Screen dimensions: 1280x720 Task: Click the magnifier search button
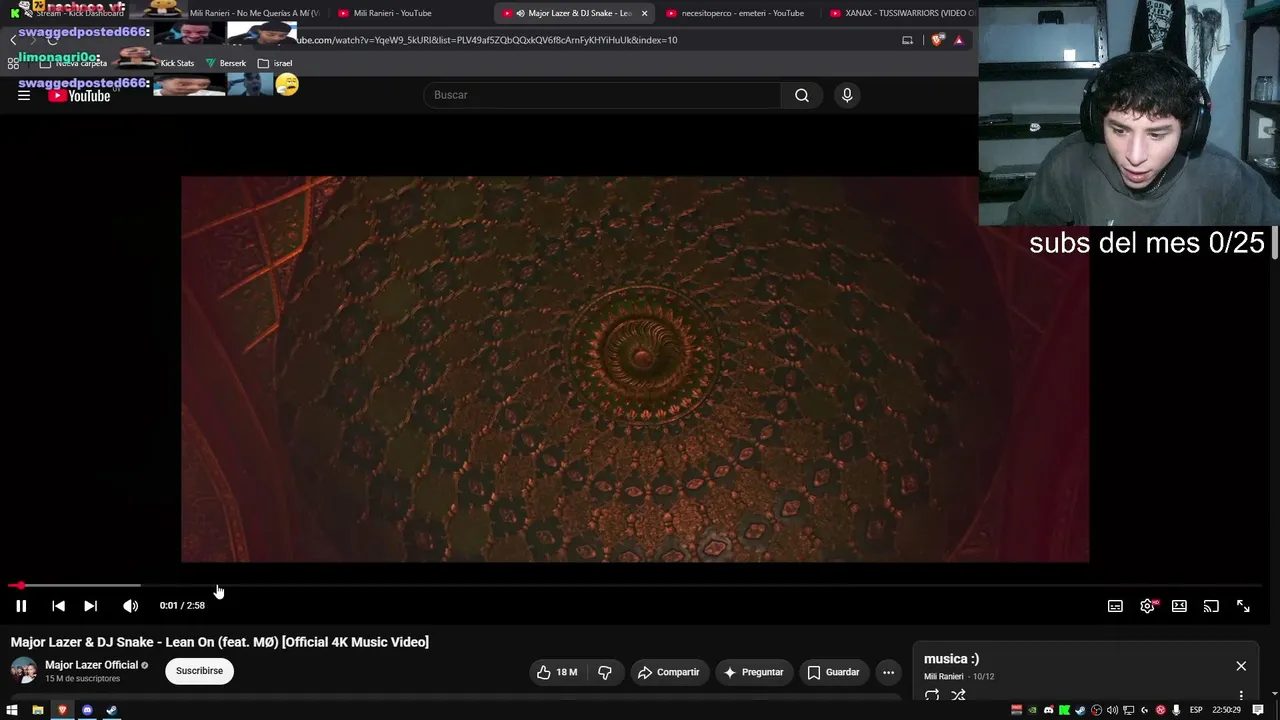click(x=802, y=95)
